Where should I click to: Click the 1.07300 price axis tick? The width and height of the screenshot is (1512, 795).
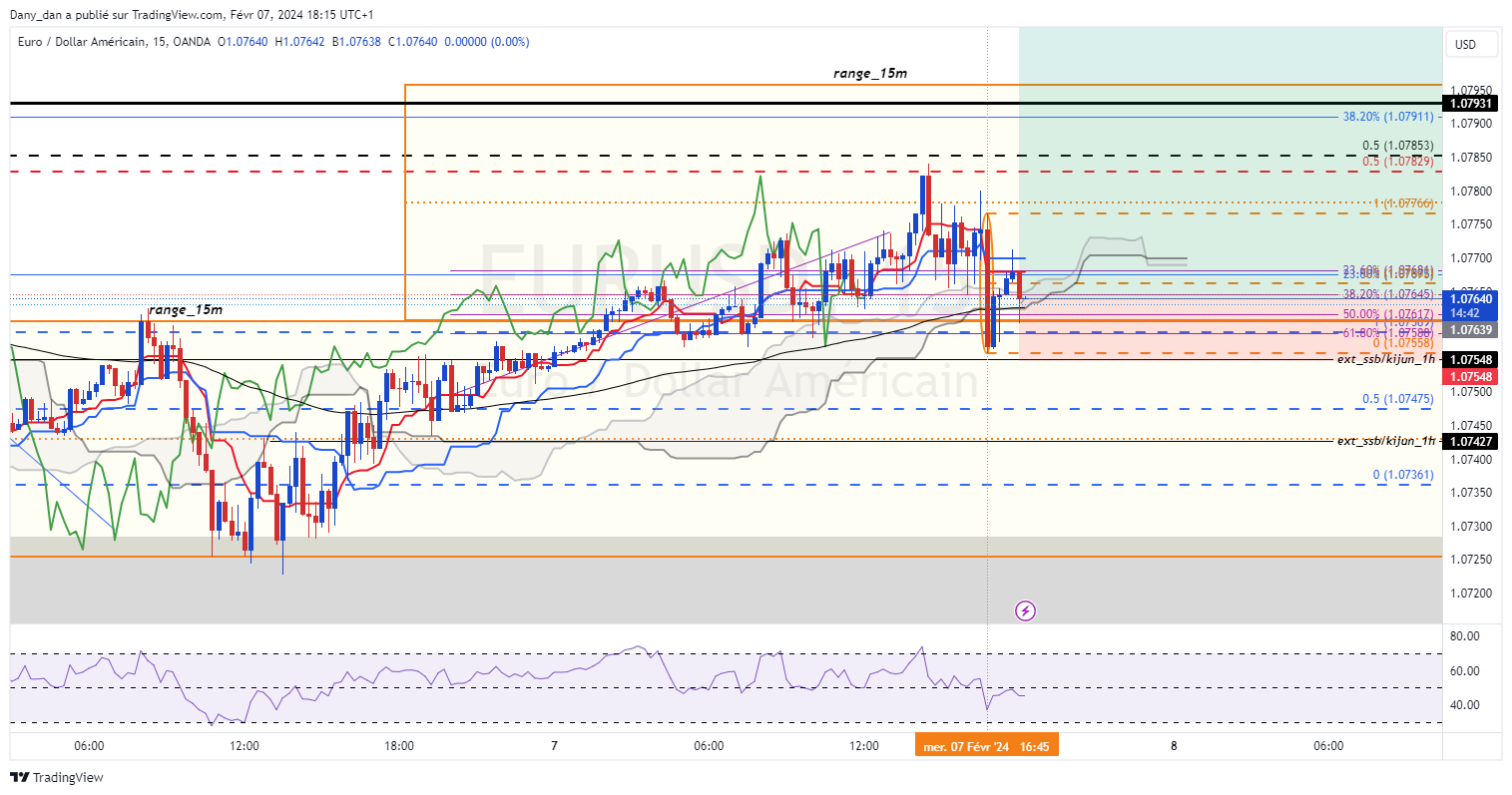pyautogui.click(x=1471, y=527)
